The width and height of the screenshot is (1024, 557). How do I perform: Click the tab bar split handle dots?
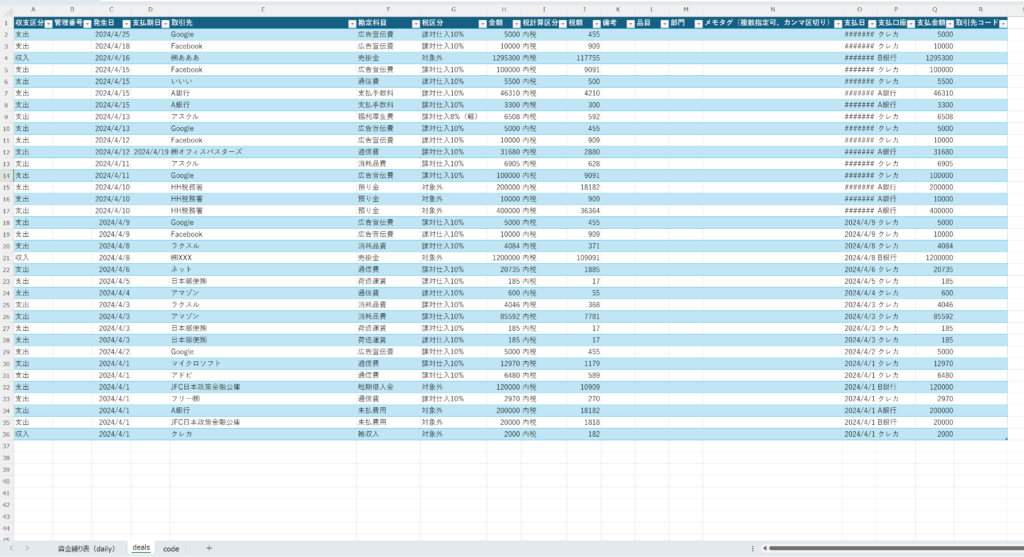(752, 549)
